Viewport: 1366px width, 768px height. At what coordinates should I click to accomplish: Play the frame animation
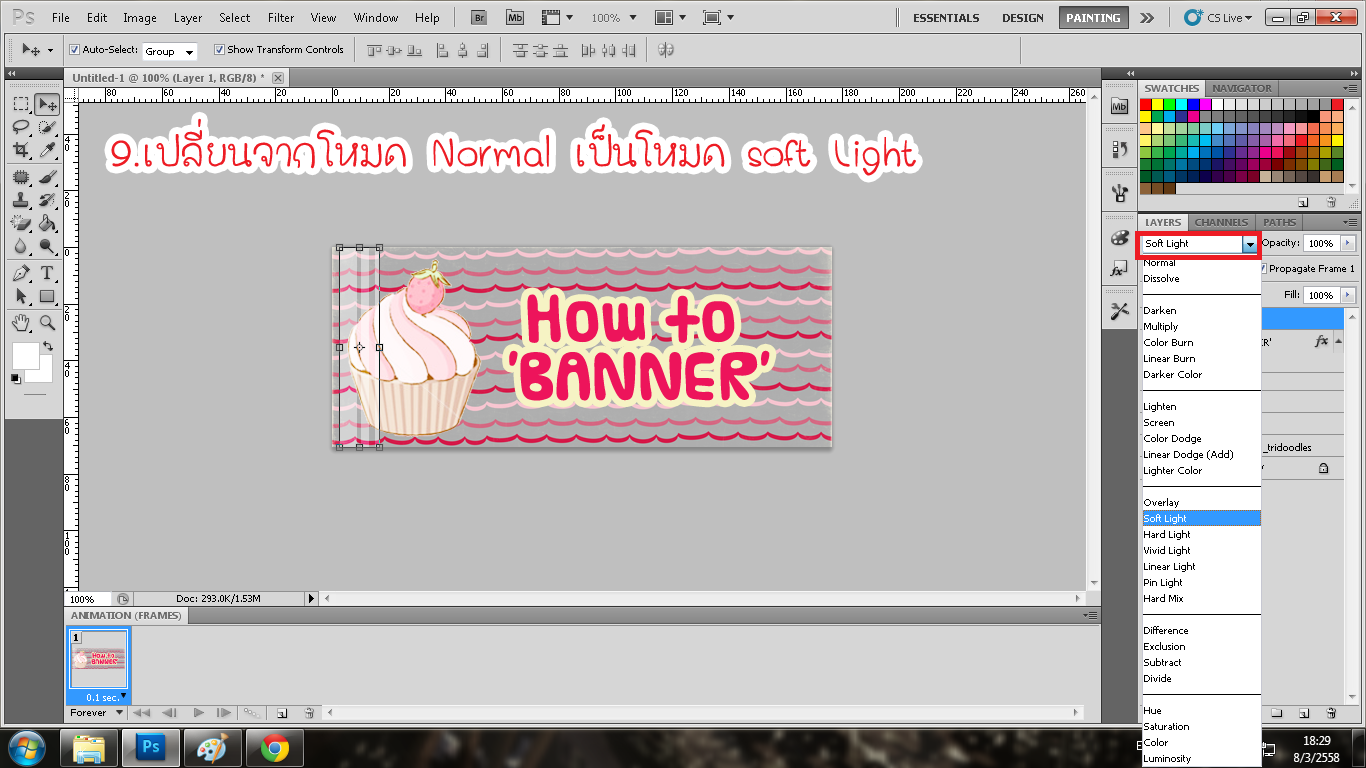tap(199, 713)
